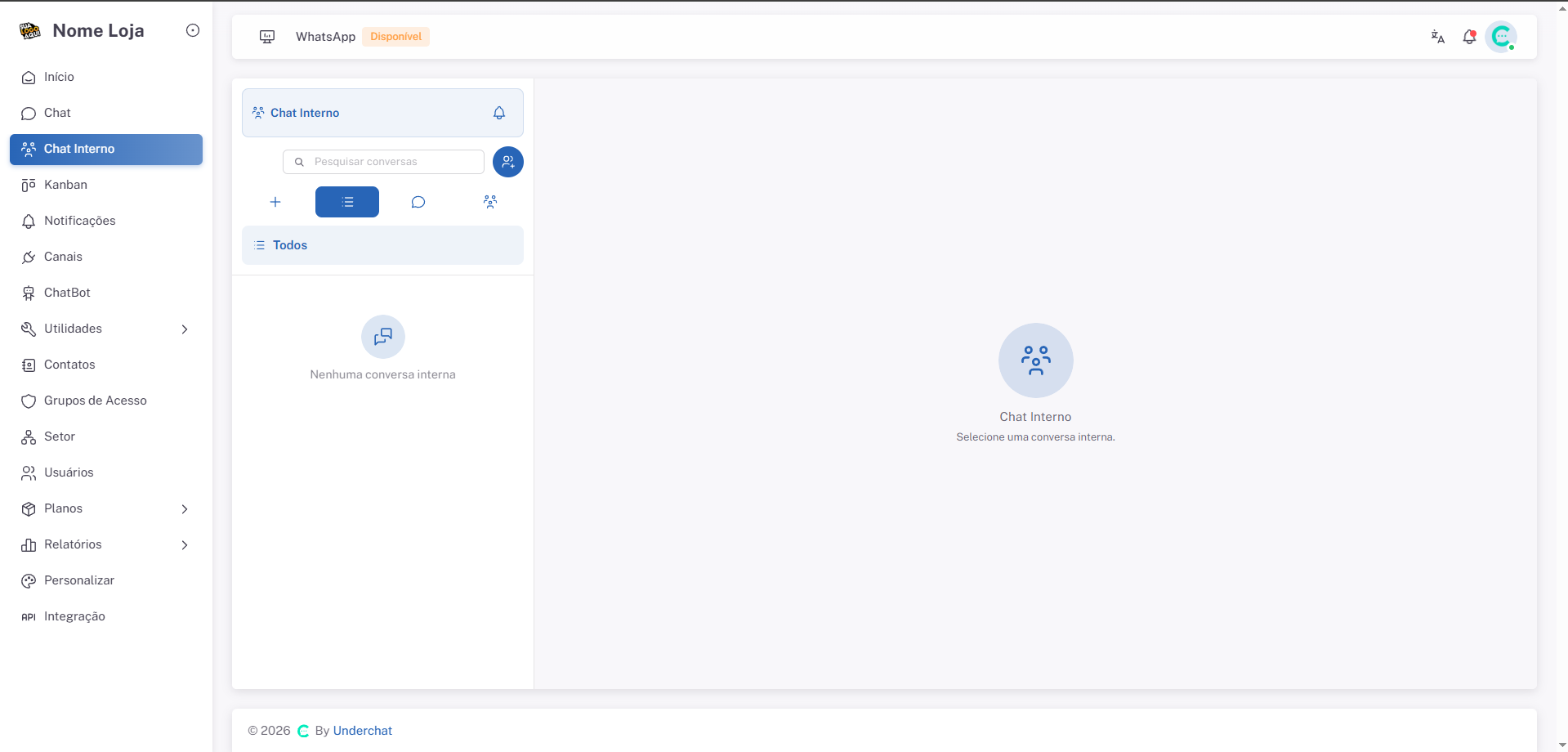Click the Personalizar palette icon
This screenshot has height=752, width=1568.
click(x=29, y=581)
